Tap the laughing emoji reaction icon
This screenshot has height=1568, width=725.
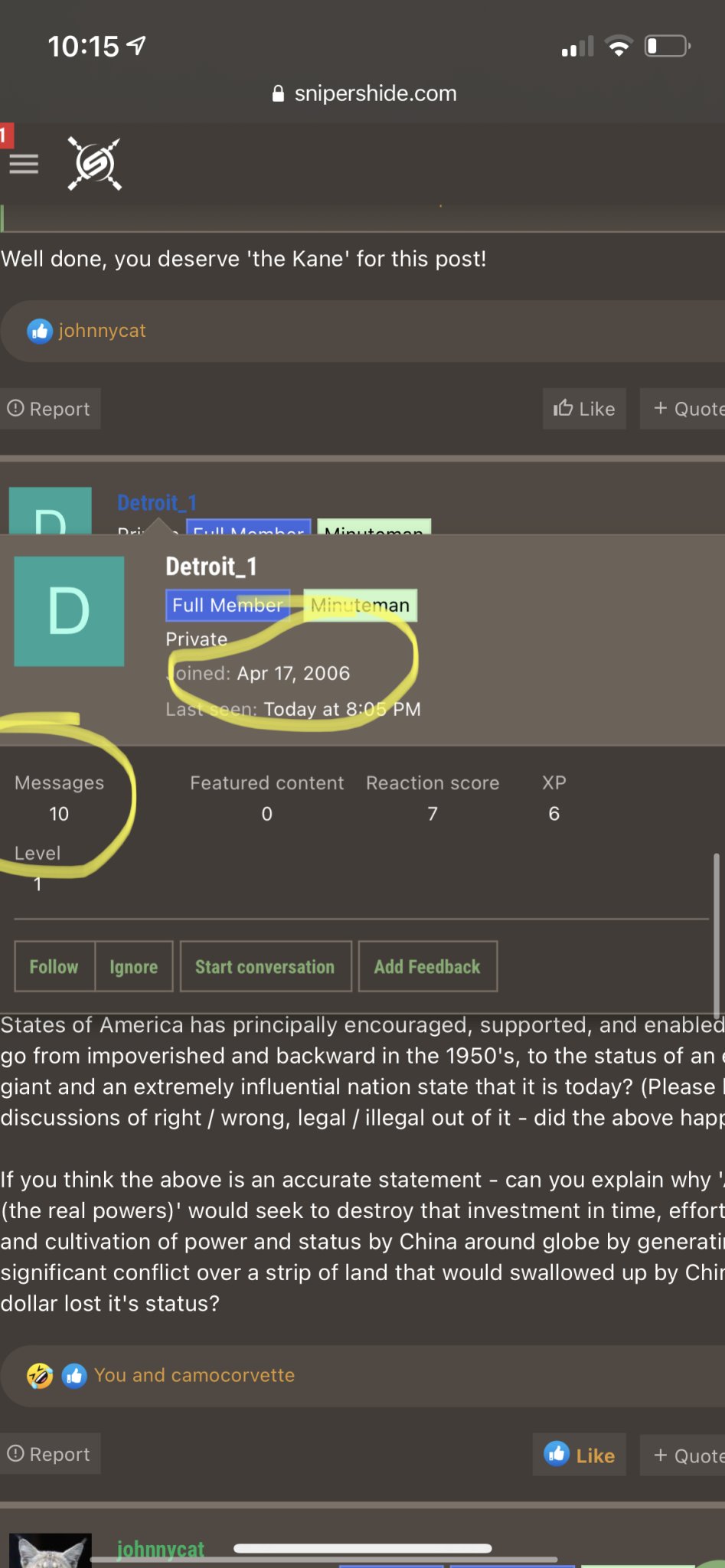[40, 1376]
